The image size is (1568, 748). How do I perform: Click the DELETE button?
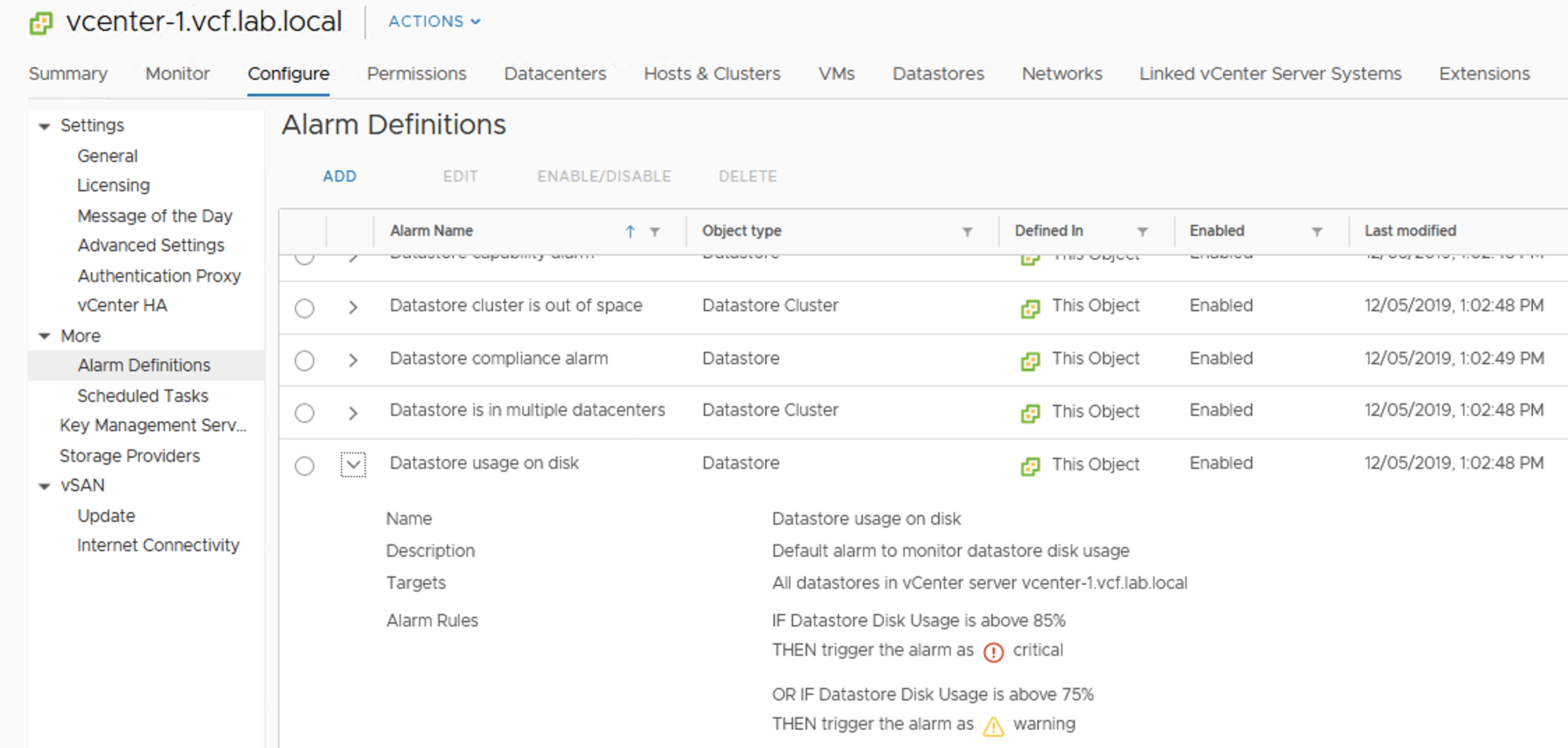(748, 176)
